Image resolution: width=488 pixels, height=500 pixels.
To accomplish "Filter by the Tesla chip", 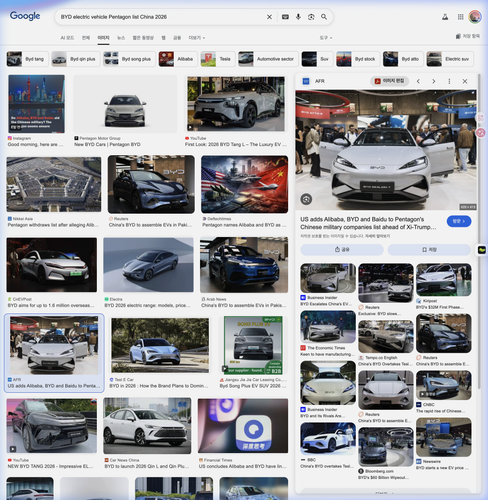I will click(218, 59).
